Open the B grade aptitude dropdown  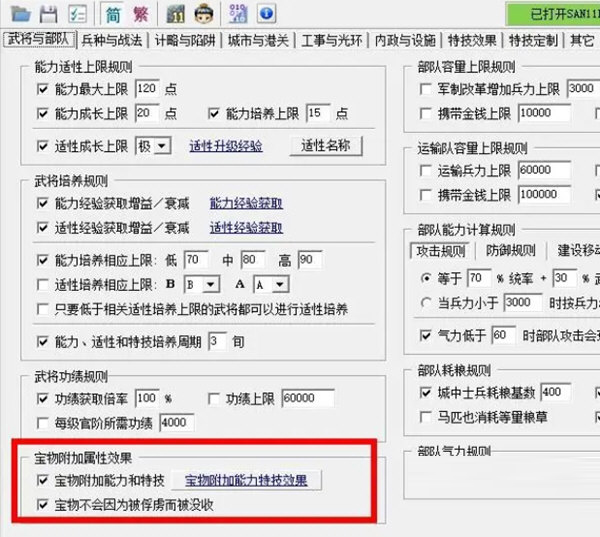pos(211,285)
